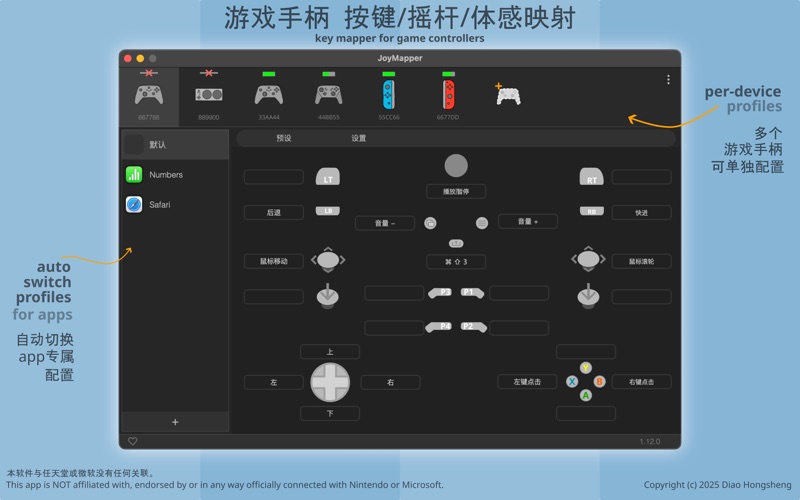Screen dimensions: 800x500
Task: Click the 音量 + mapping field
Action: coord(528,221)
